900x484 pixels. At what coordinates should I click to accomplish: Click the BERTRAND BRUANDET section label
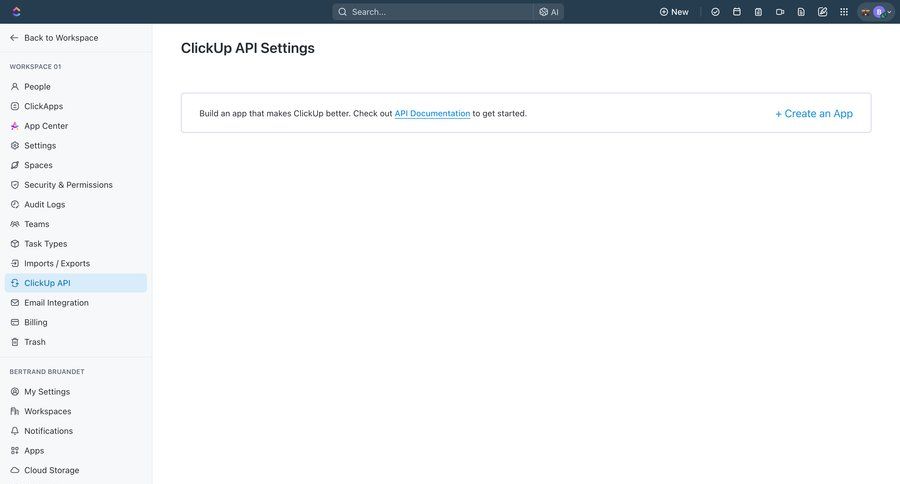[x=47, y=371]
